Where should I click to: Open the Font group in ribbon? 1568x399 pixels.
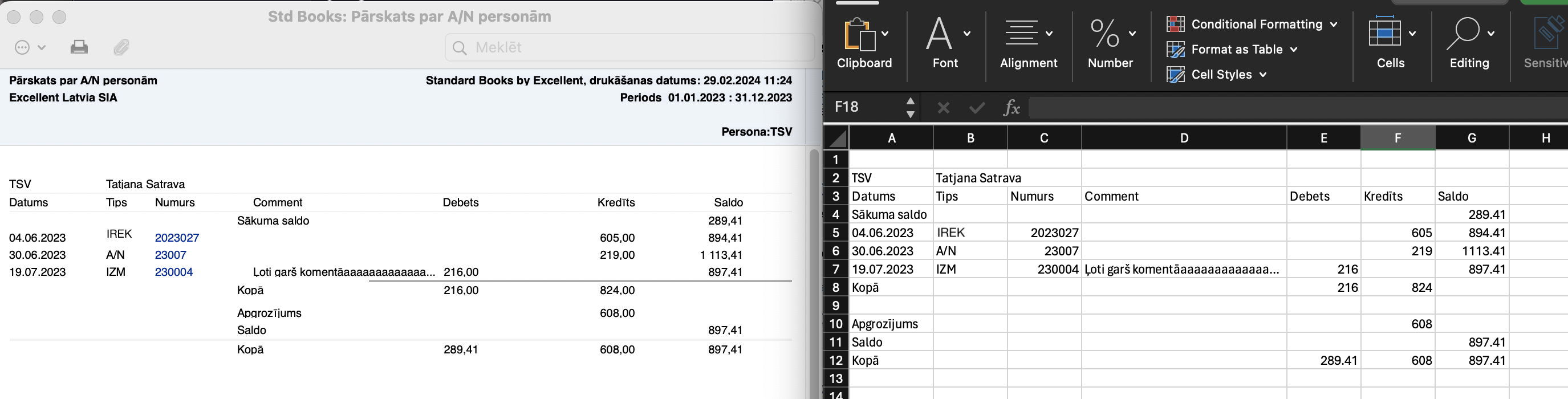pyautogui.click(x=945, y=43)
